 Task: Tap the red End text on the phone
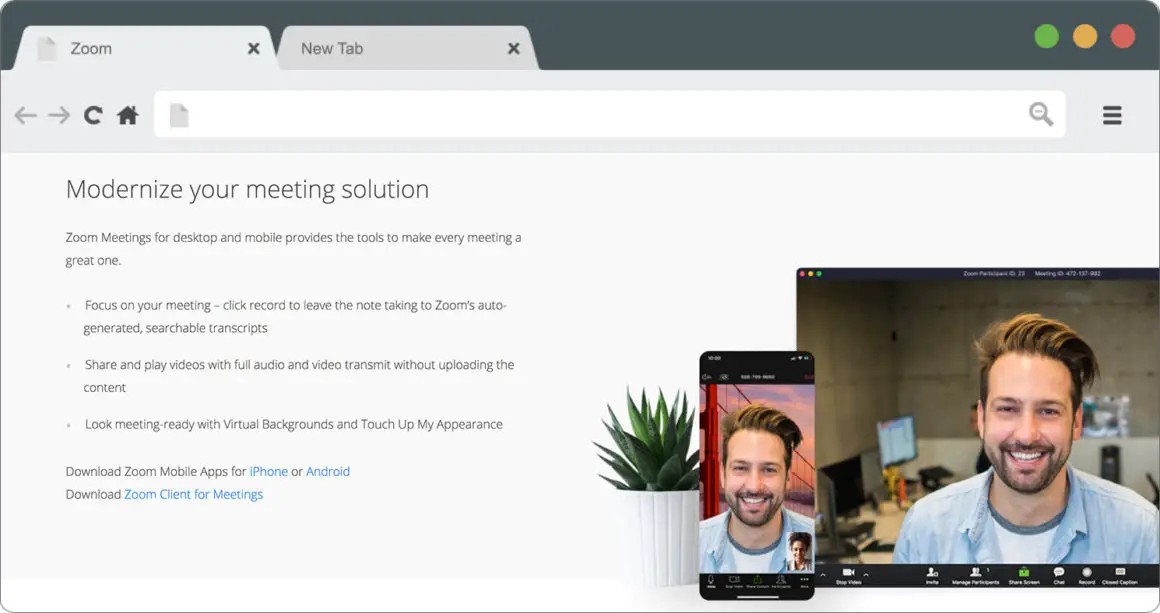[809, 377]
